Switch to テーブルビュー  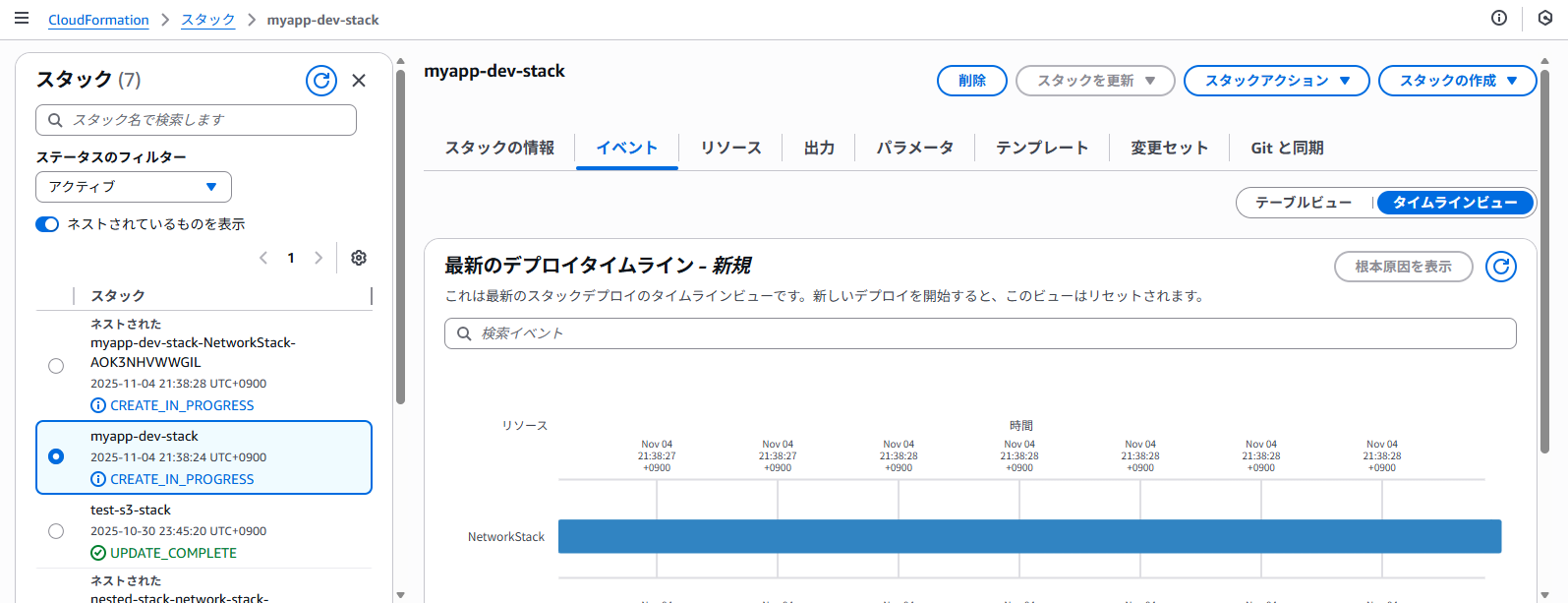(1304, 203)
